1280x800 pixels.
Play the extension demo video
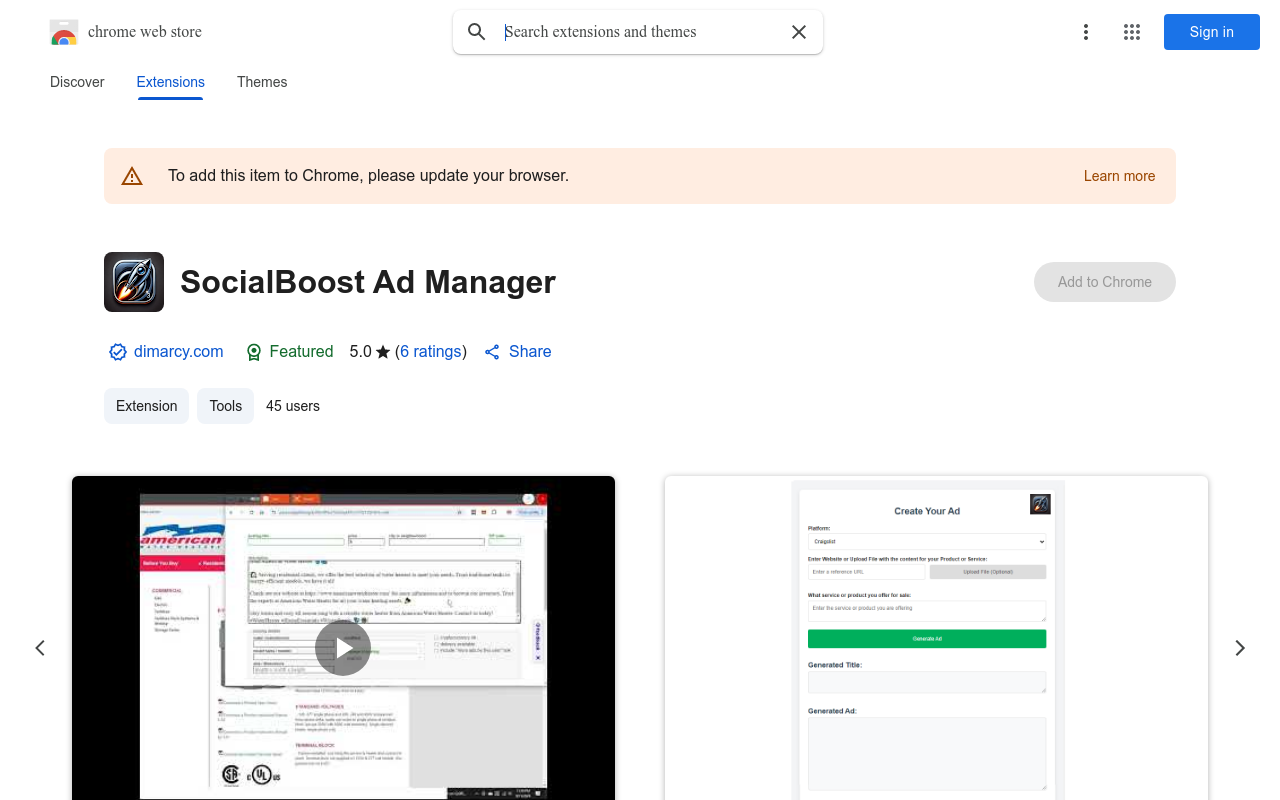343,648
